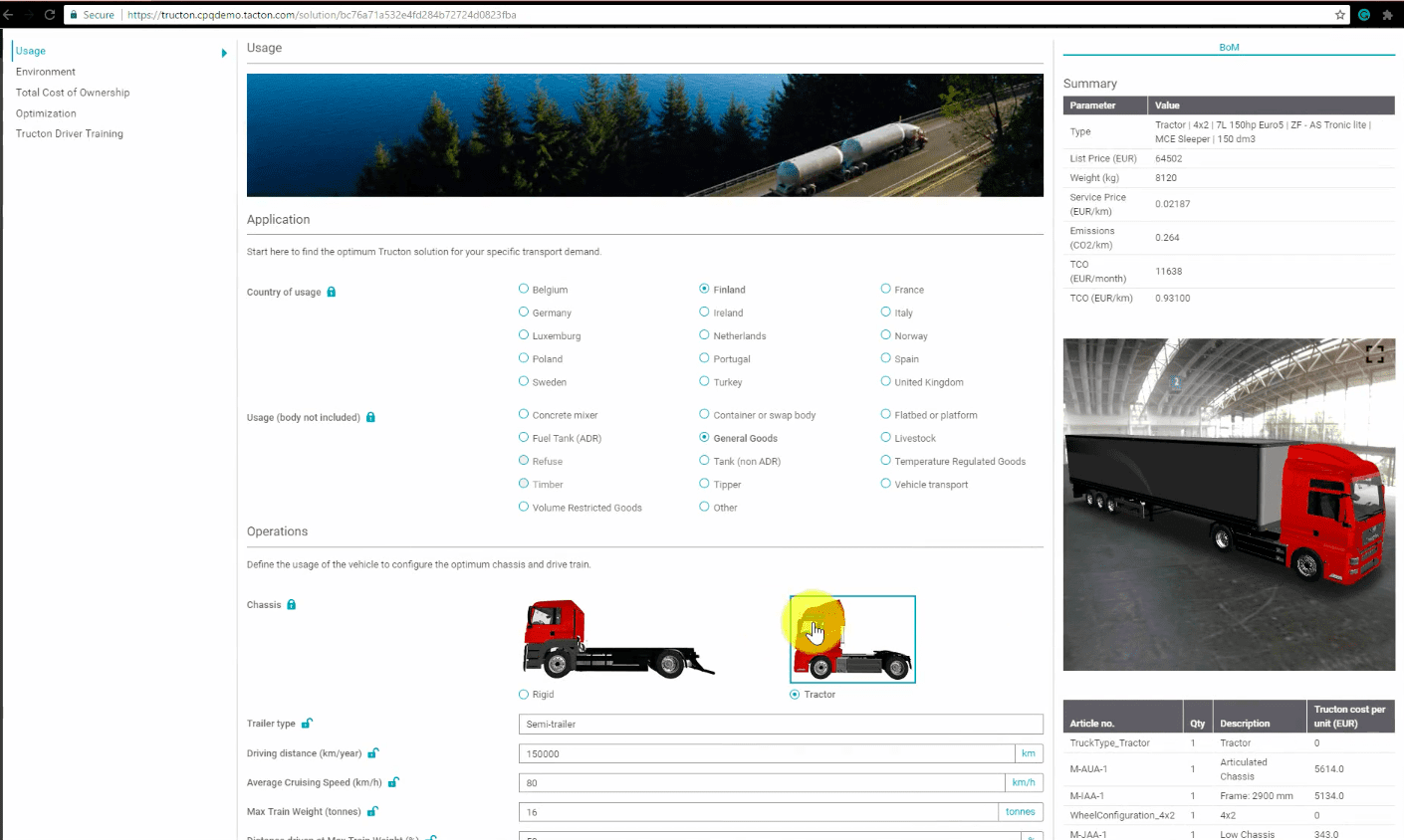Open the Trailer type dropdown
Screen dimensions: 1404x840
(x=780, y=725)
